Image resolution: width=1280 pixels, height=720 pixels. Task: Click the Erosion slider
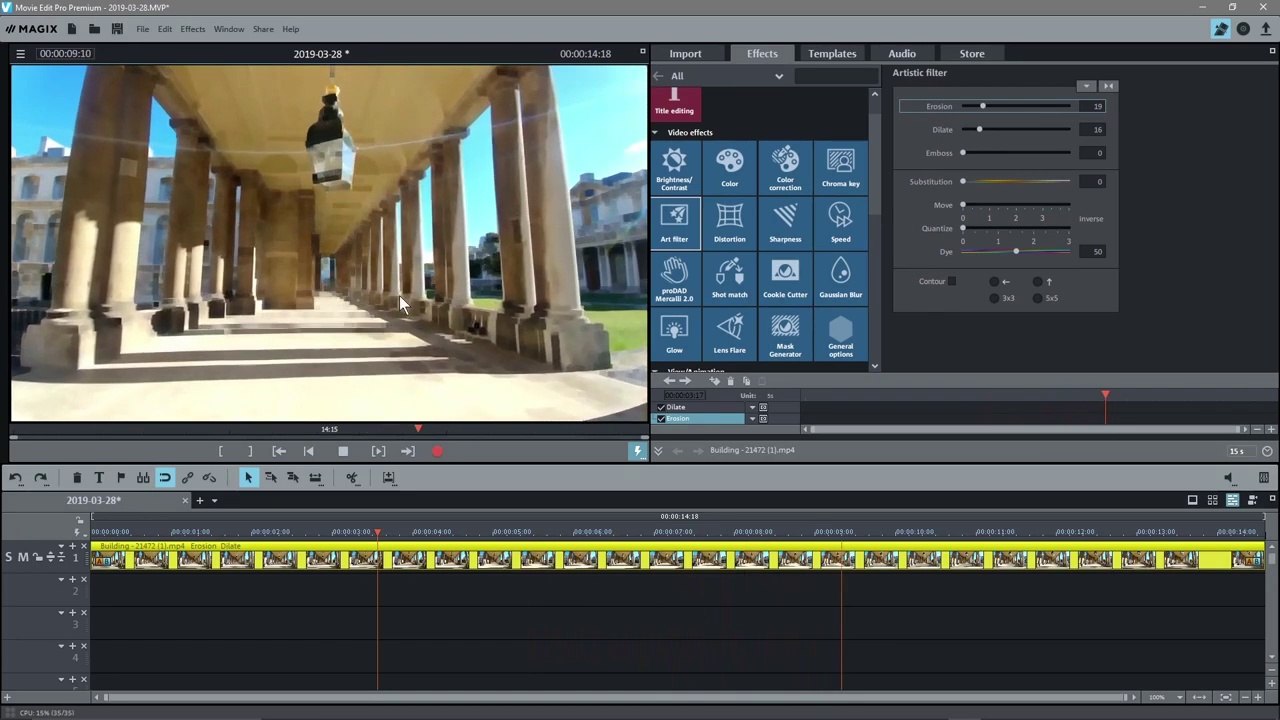[1016, 106]
